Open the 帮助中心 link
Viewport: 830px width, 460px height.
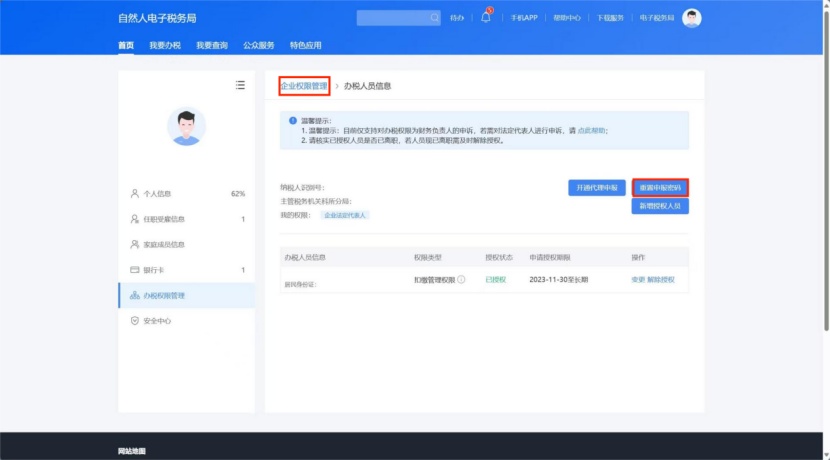pyautogui.click(x=567, y=18)
